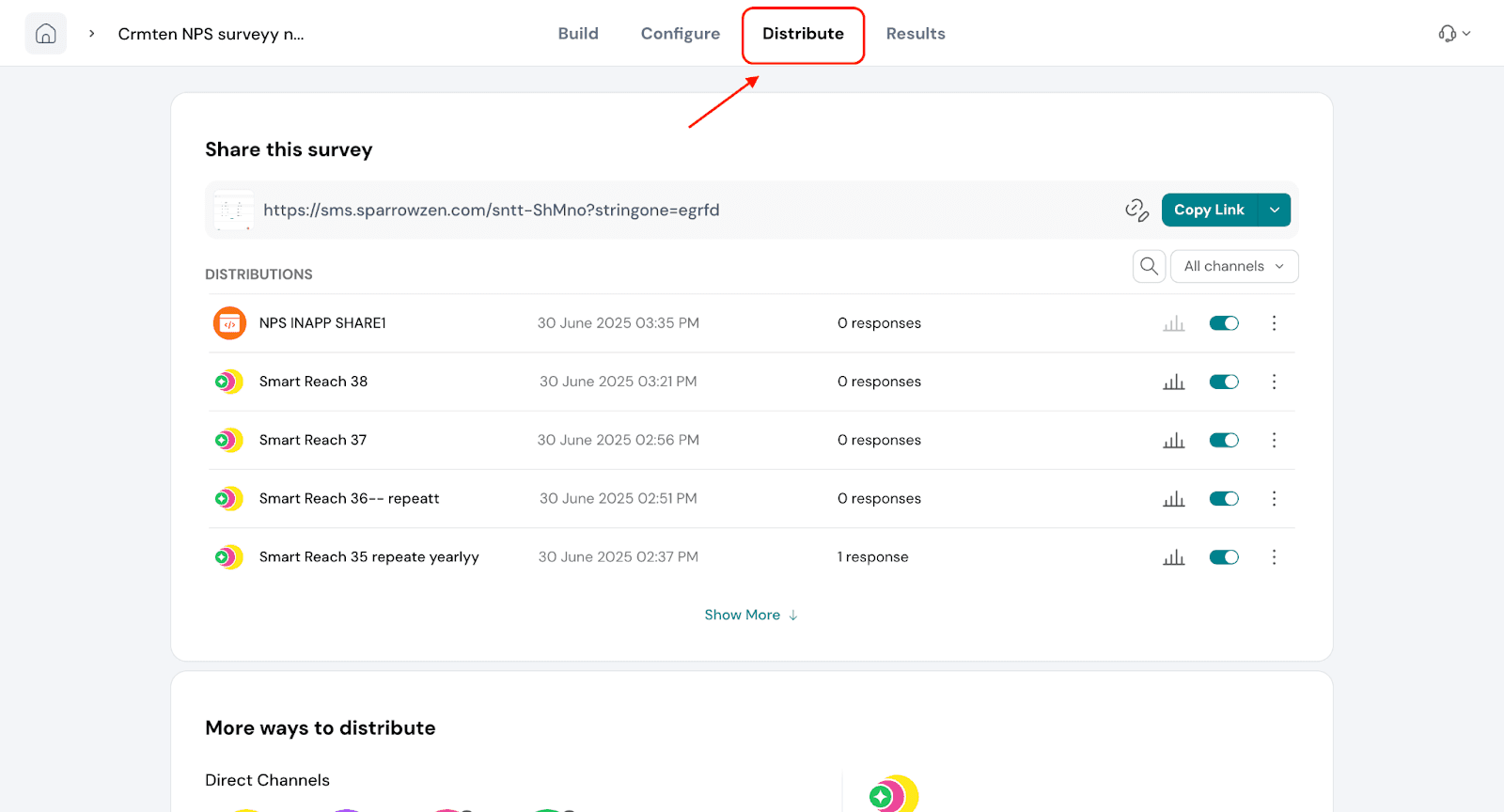
Task: Click the NPS INAPP SHARE1 orange icon
Action: [x=229, y=323]
